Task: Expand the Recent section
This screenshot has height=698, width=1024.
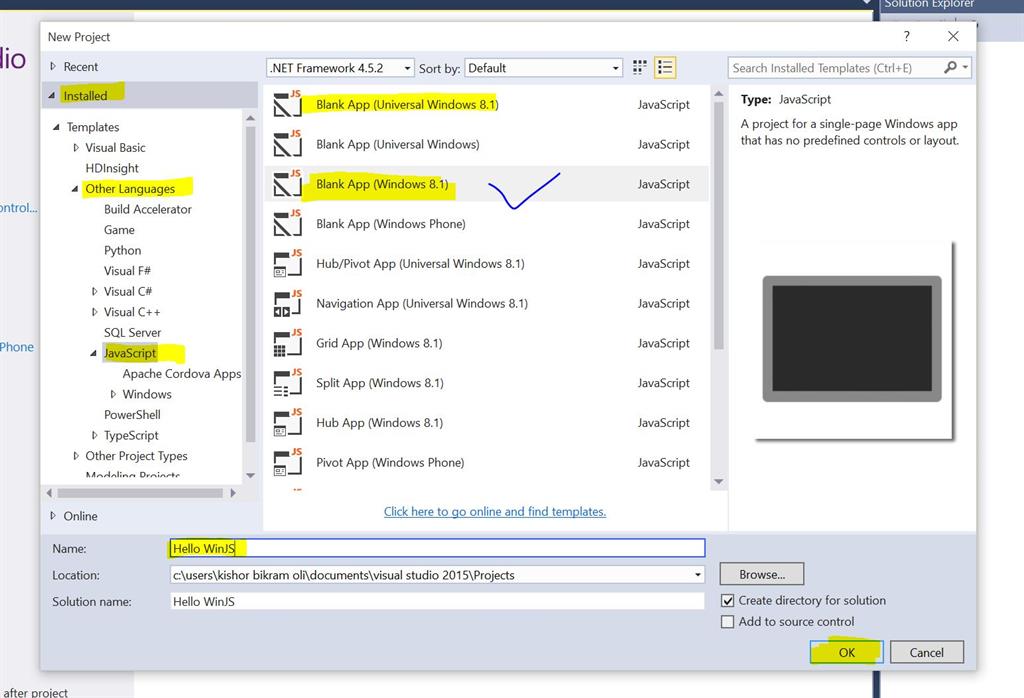Action: [53, 66]
